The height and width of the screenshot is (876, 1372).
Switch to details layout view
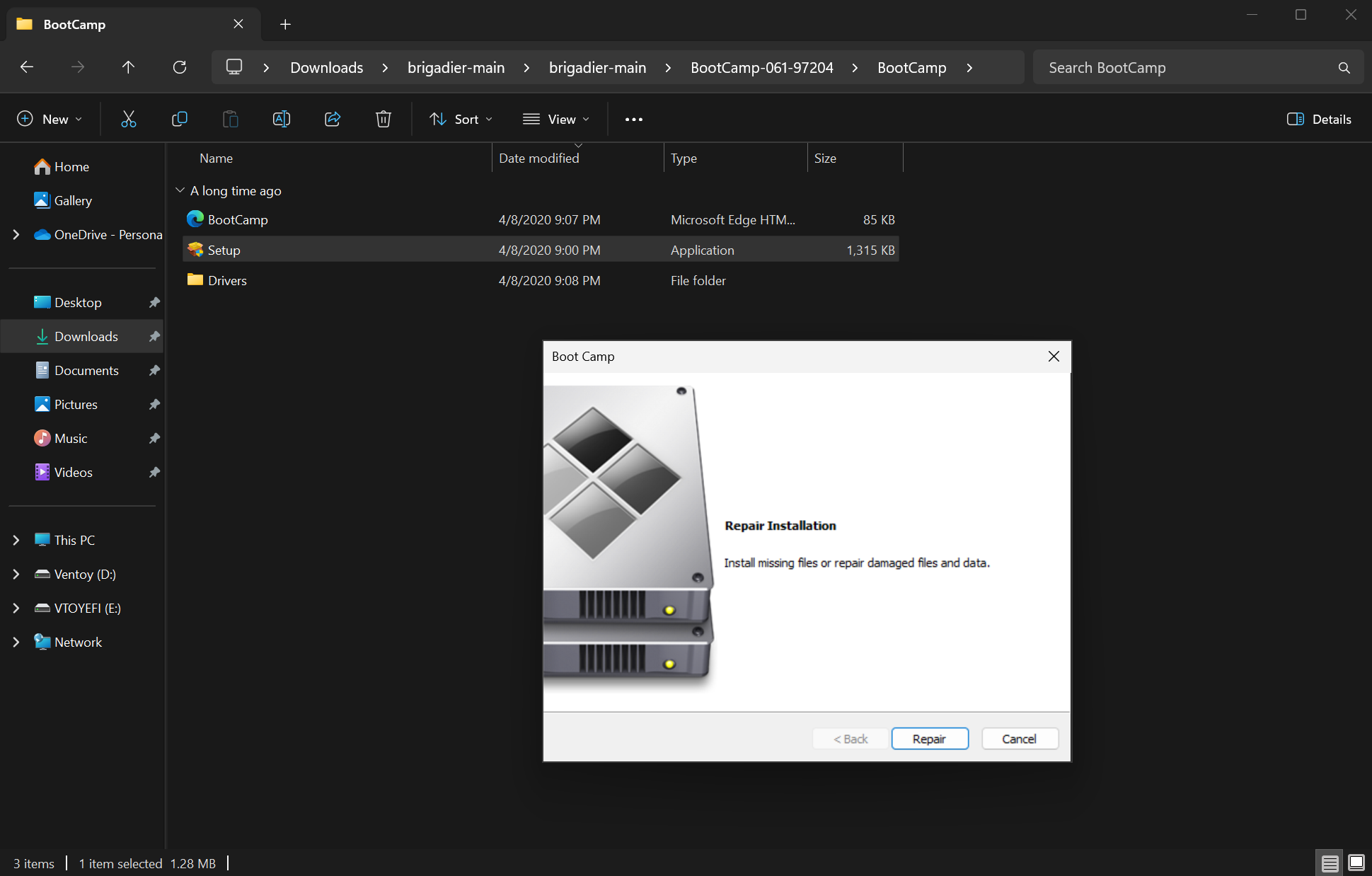pyautogui.click(x=1330, y=863)
